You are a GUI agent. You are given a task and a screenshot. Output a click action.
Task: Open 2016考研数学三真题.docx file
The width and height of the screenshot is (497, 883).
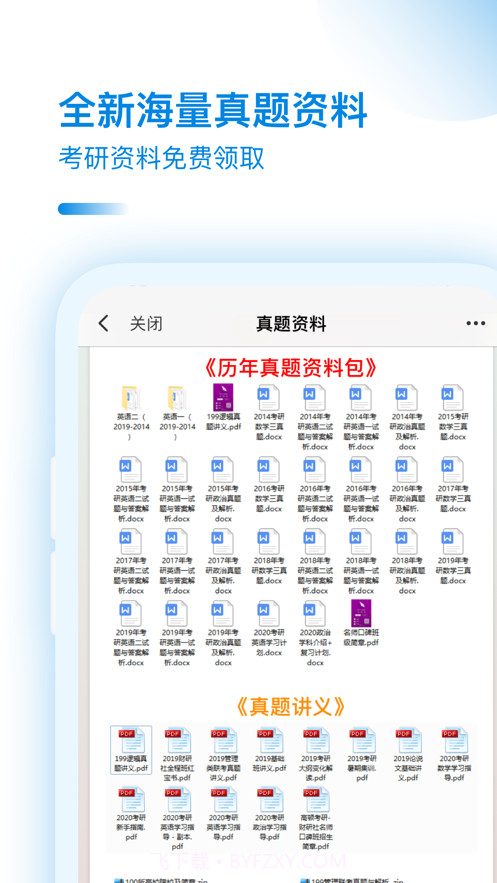point(269,485)
